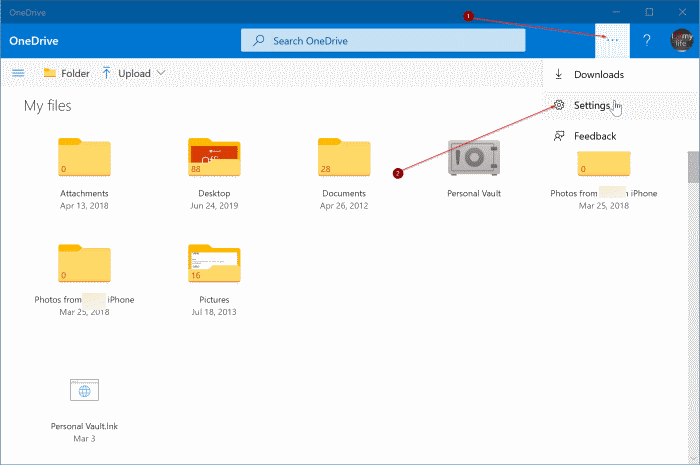Click the vertical scrollbar thumb
Viewport: 700px width, 465px height.
(694, 167)
